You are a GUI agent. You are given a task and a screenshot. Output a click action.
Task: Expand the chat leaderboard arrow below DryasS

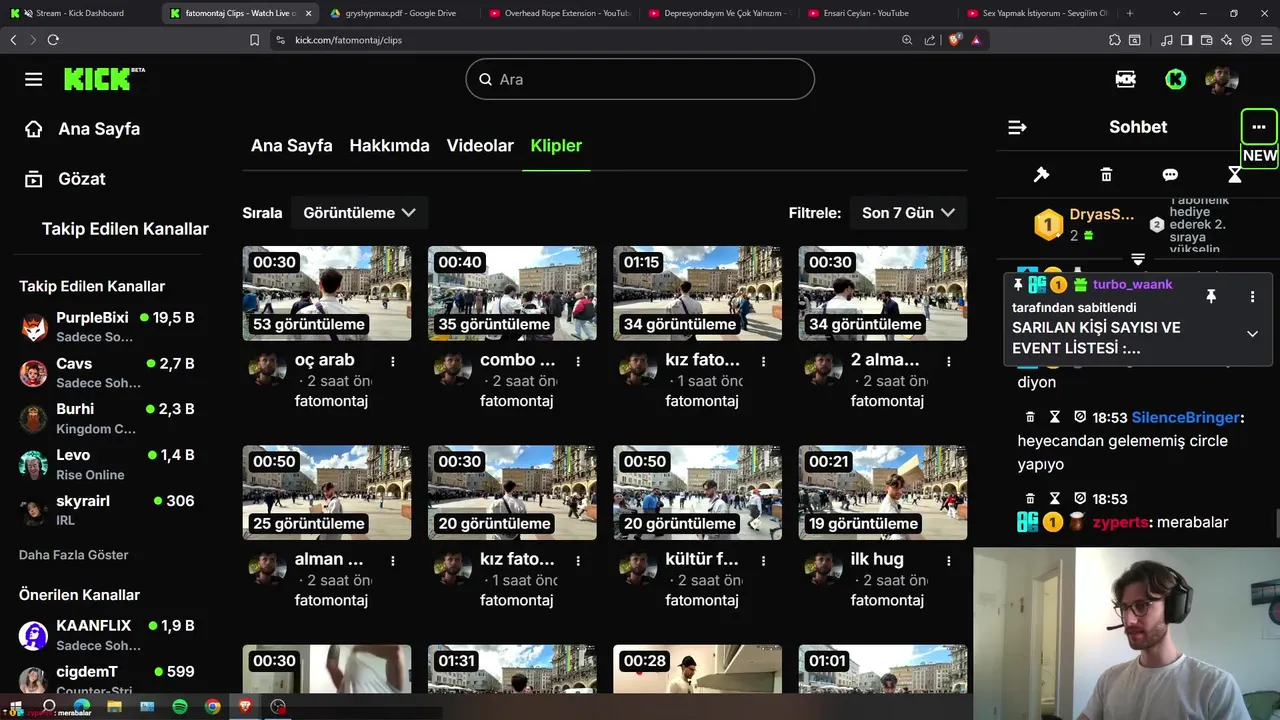pyautogui.click(x=1138, y=260)
